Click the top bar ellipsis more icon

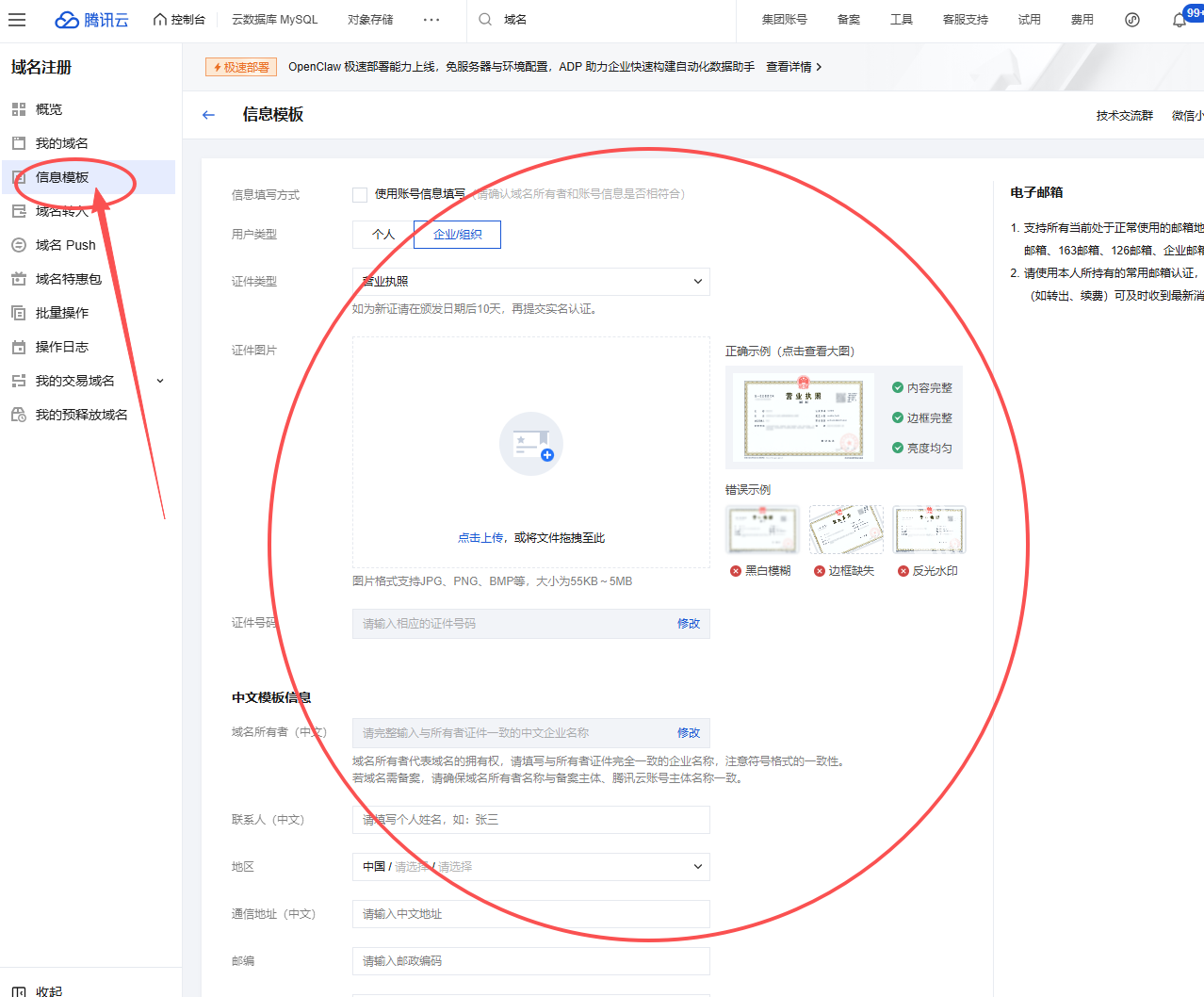pyautogui.click(x=431, y=20)
